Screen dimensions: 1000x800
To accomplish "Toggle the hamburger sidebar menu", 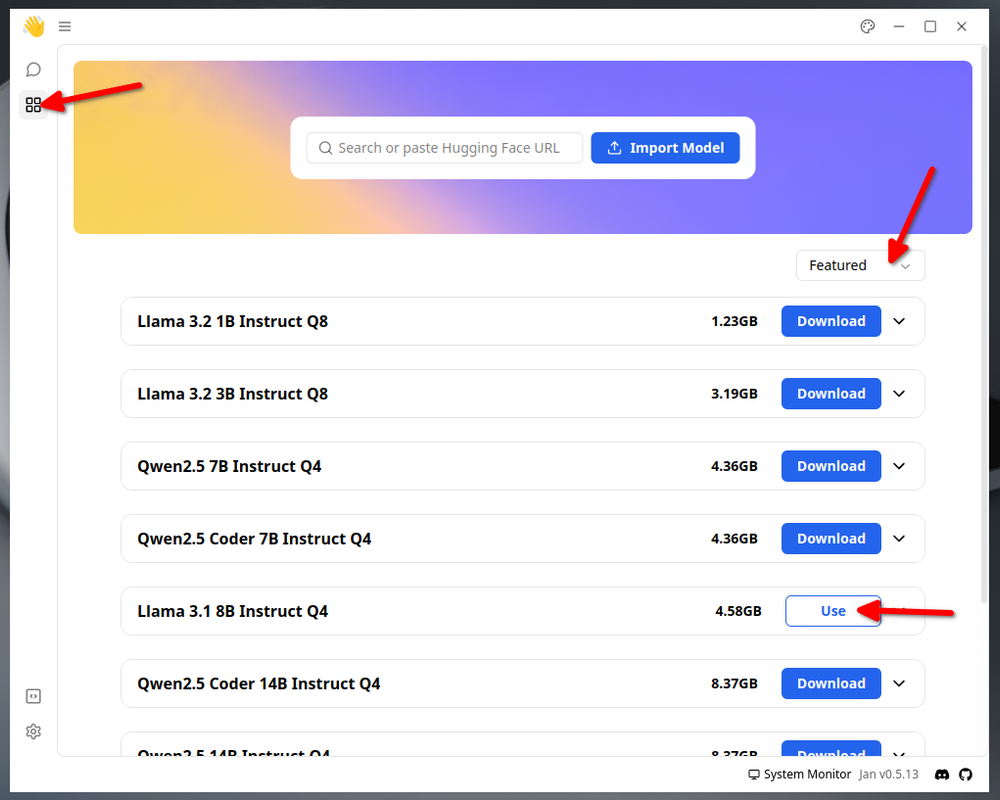I will pyautogui.click(x=64, y=26).
